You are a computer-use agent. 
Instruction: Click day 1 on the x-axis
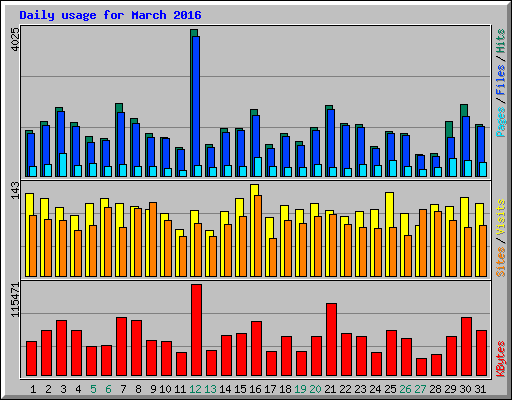(33, 389)
